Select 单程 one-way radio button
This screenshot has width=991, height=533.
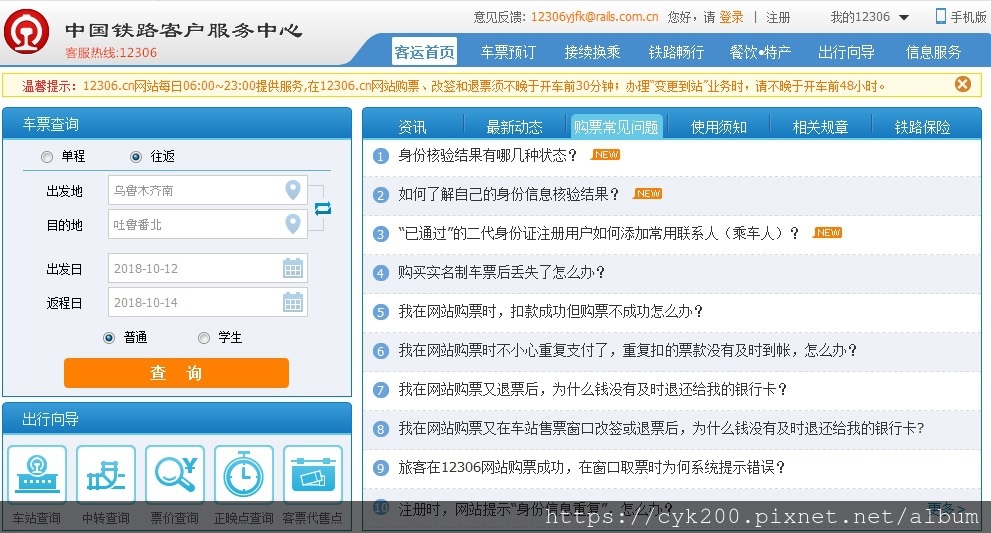47,157
